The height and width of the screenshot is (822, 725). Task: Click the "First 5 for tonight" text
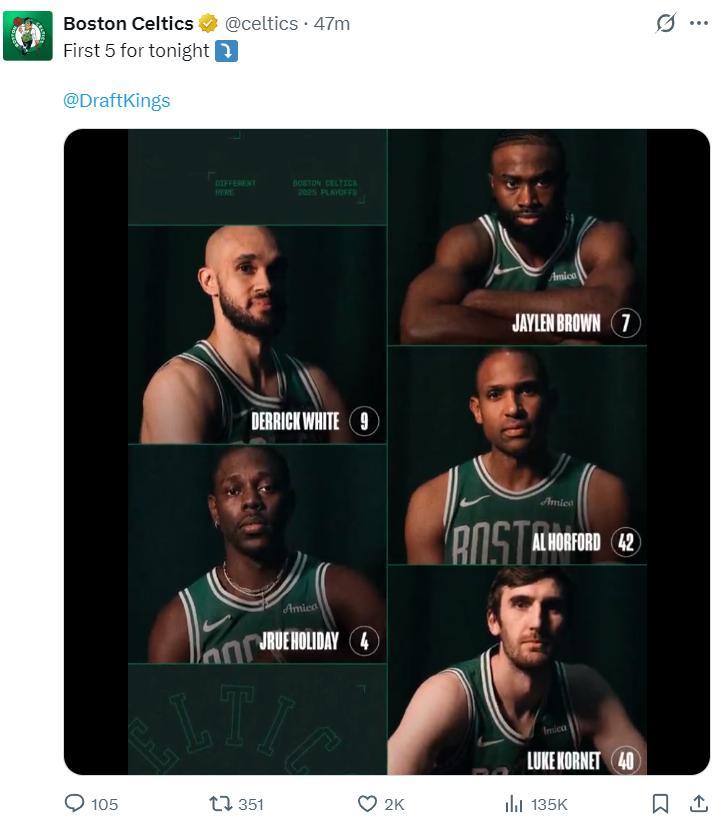pos(137,51)
